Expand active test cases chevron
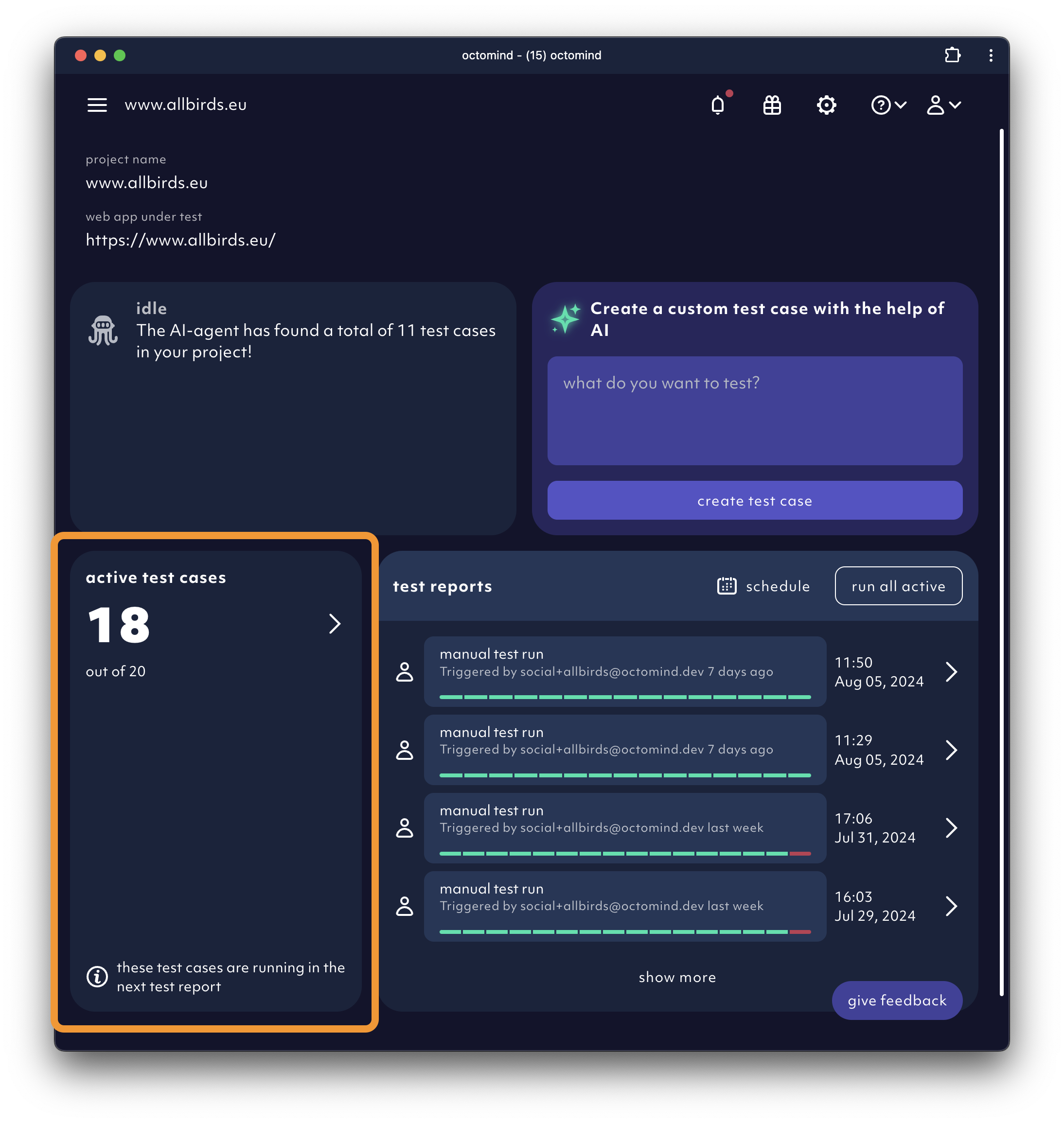Viewport: 1064px width, 1123px height. pyautogui.click(x=335, y=624)
